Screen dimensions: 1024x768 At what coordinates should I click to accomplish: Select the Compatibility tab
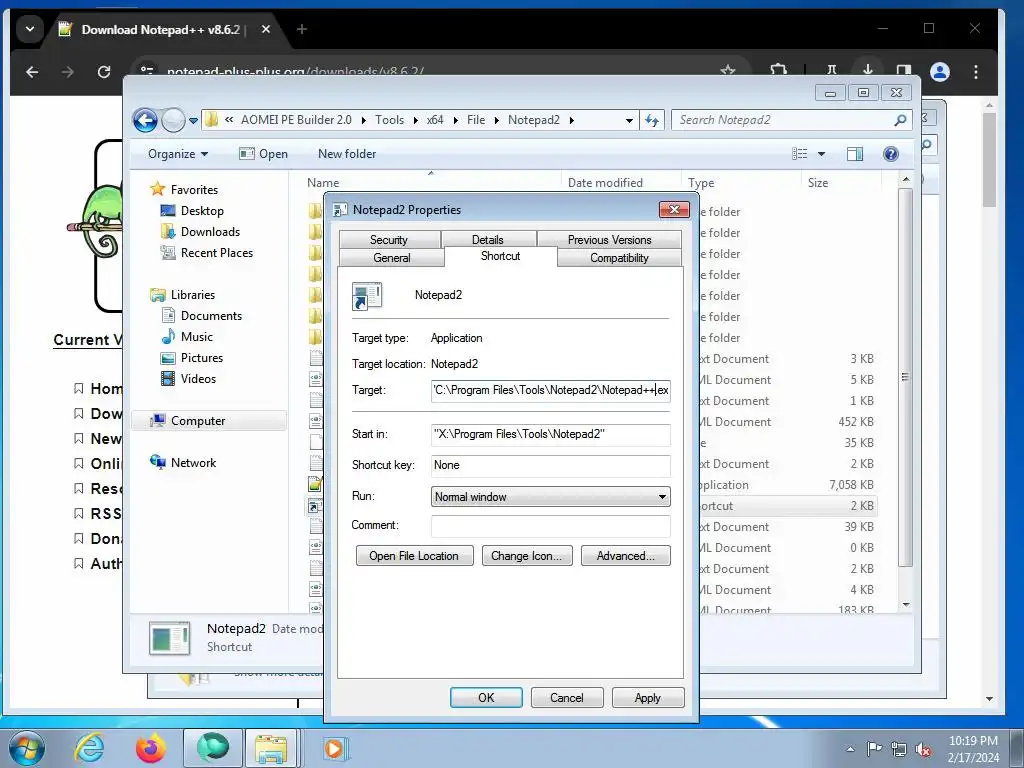click(619, 258)
